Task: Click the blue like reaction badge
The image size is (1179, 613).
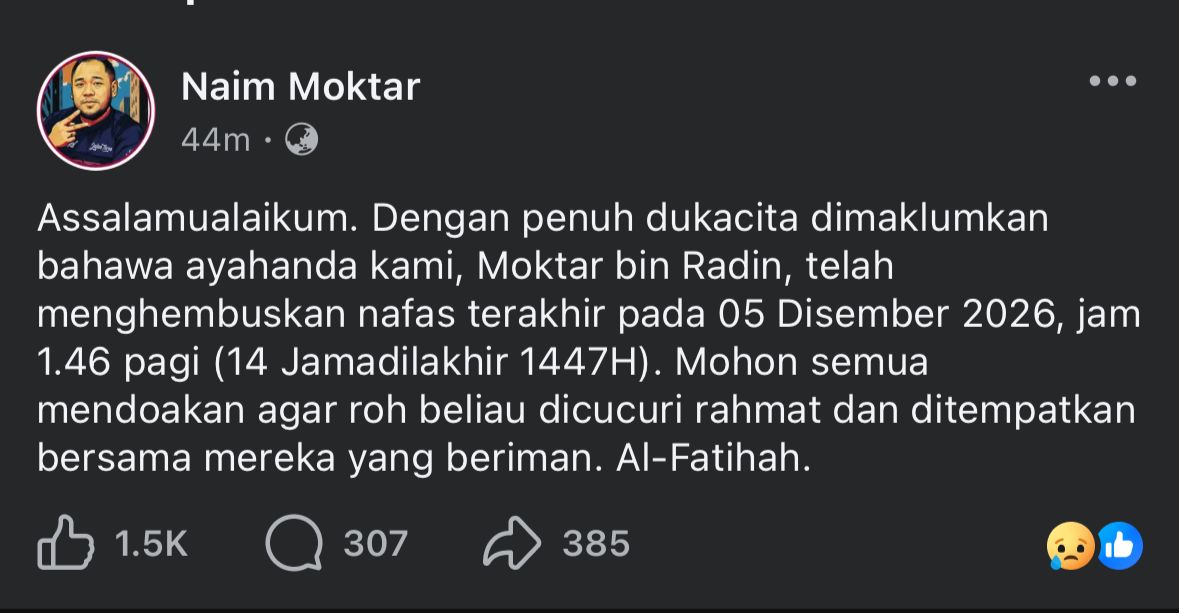Action: (1119, 546)
